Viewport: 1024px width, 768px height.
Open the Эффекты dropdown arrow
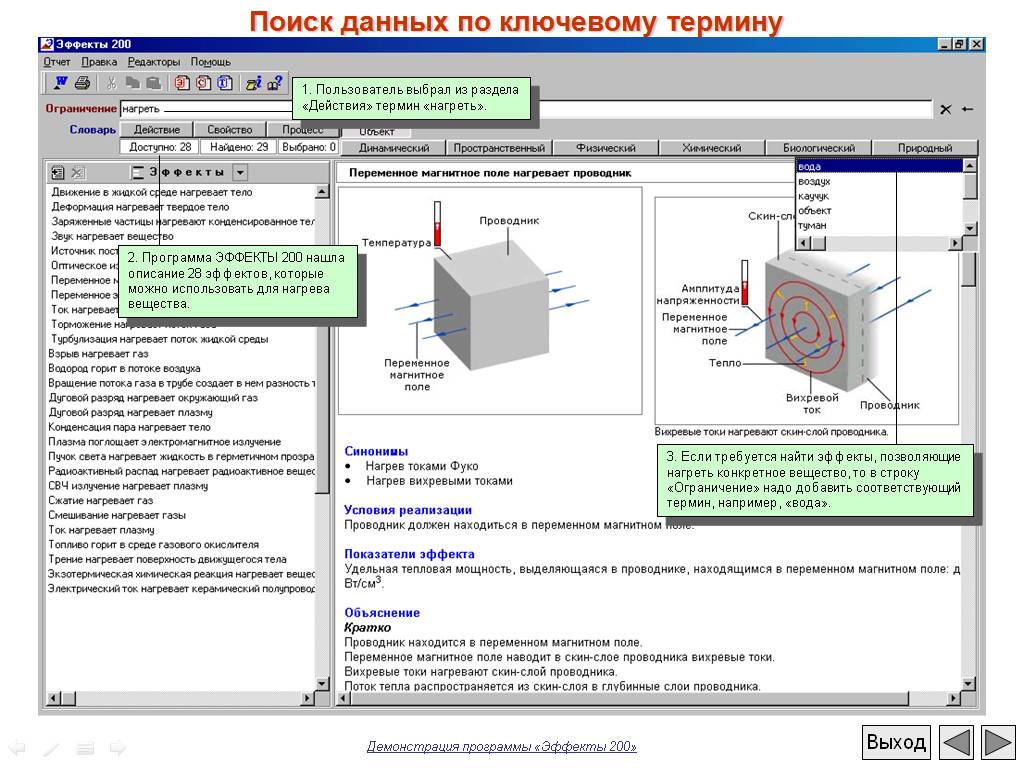(x=240, y=172)
